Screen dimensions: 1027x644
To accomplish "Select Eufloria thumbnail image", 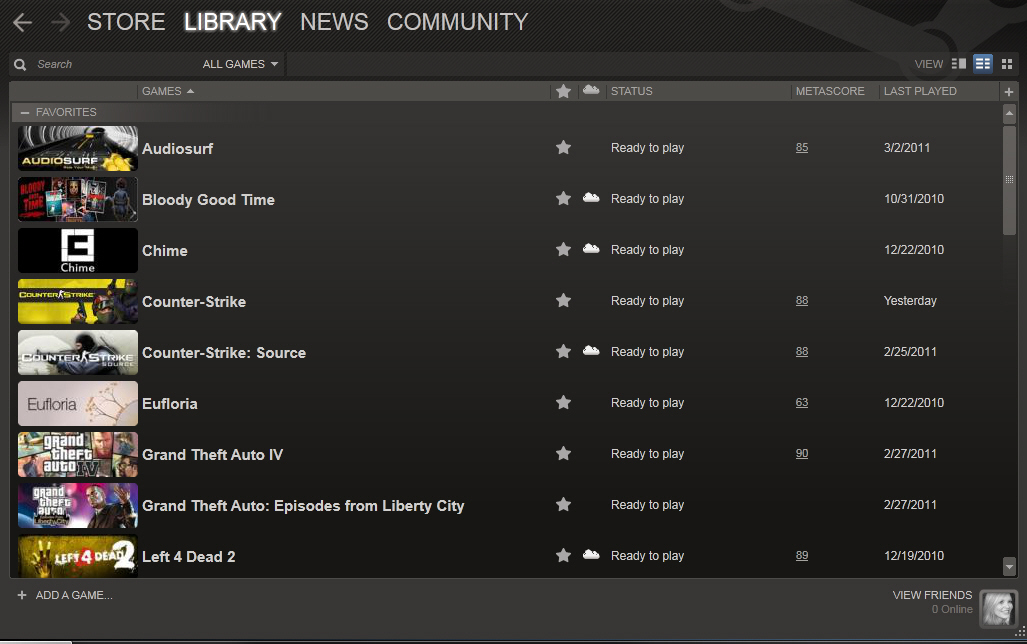I will (77, 404).
